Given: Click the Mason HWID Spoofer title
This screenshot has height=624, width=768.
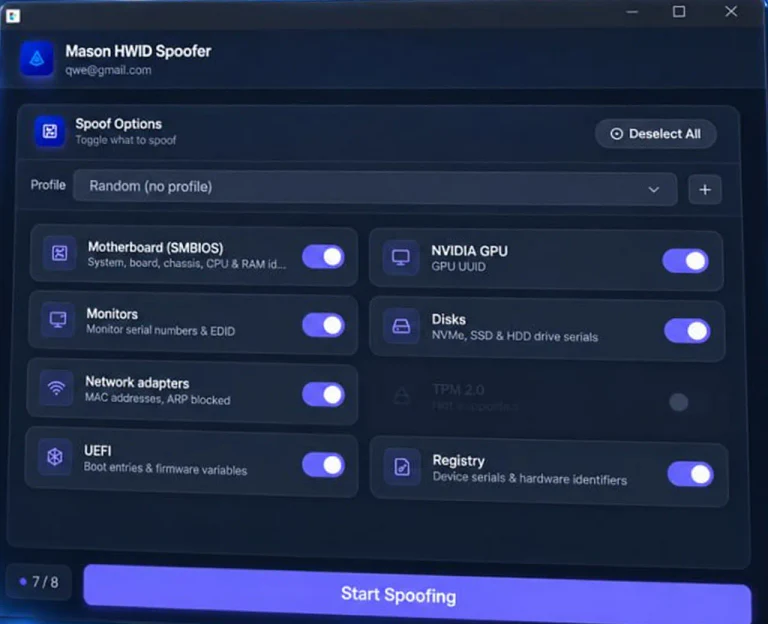Looking at the screenshot, I should click(x=138, y=51).
